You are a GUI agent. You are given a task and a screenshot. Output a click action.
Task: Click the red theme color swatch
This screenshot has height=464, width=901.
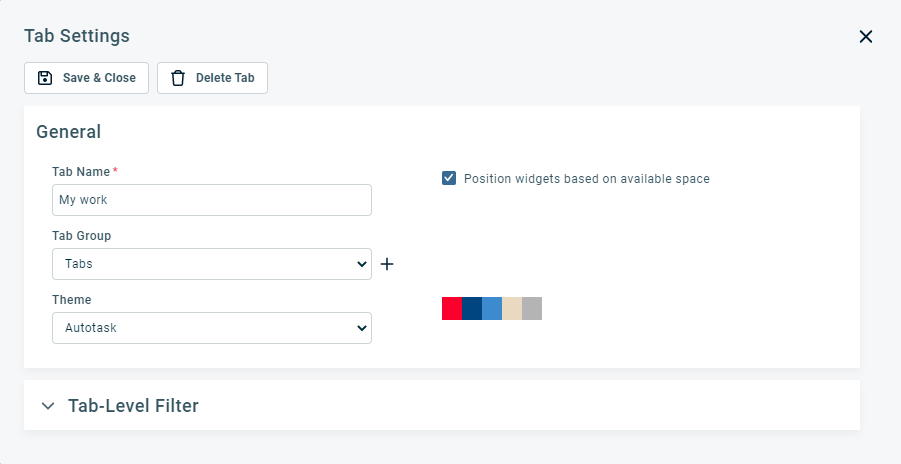tap(452, 308)
